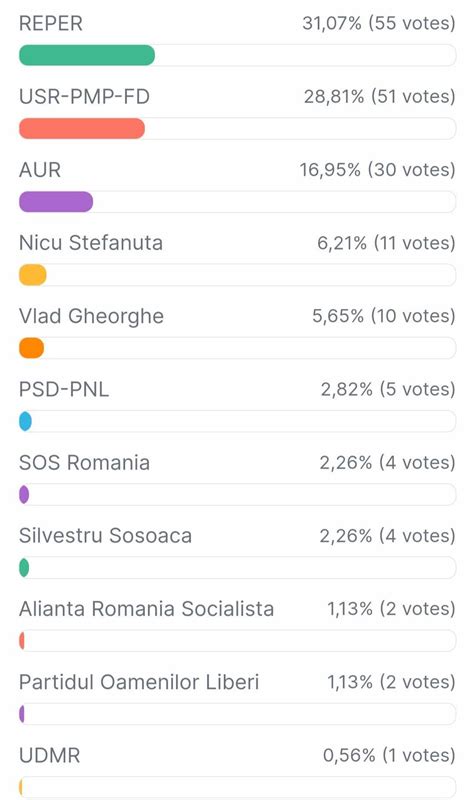
Task: Choose the Nicu Stefanuta option
Action: [x=91, y=243]
